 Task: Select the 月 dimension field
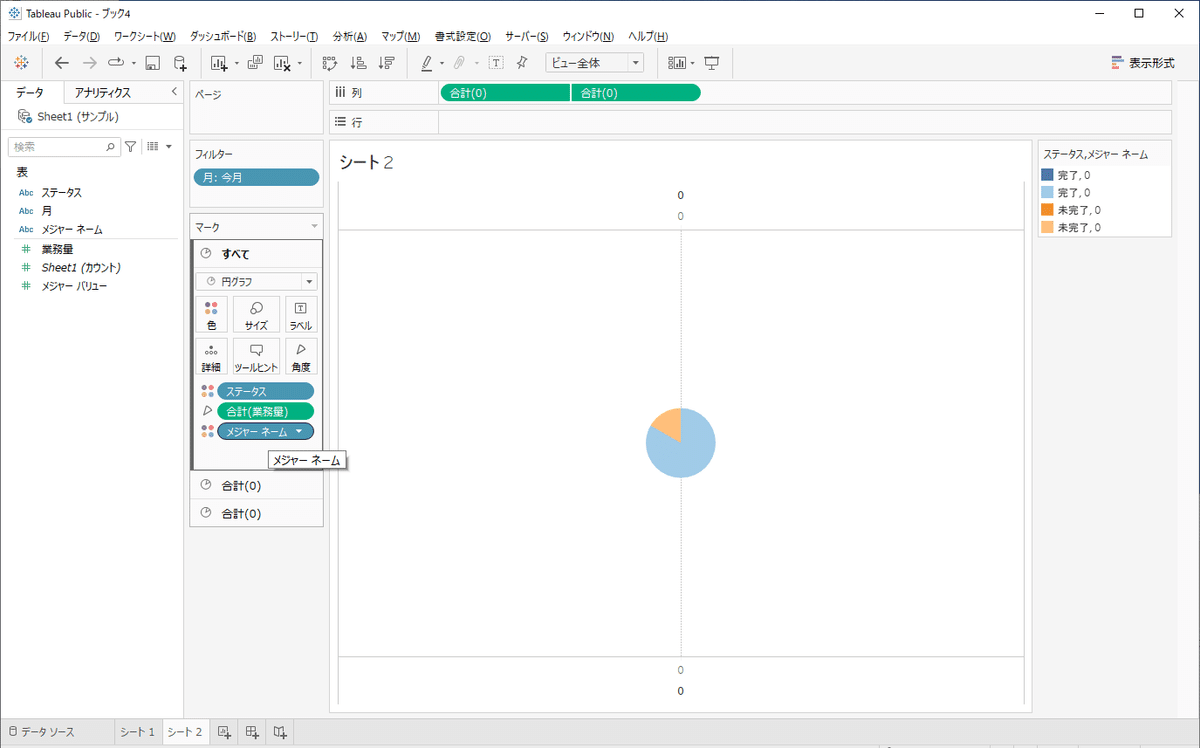[x=47, y=212]
